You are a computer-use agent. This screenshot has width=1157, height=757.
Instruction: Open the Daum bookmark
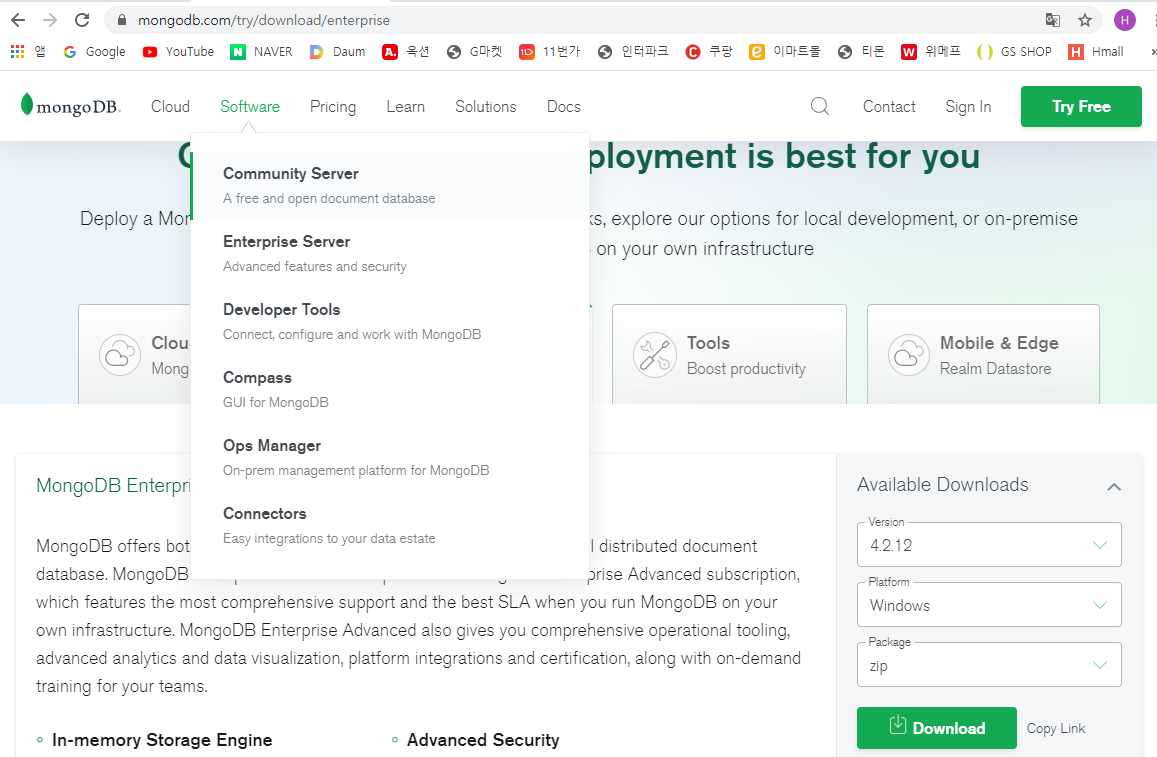click(337, 52)
